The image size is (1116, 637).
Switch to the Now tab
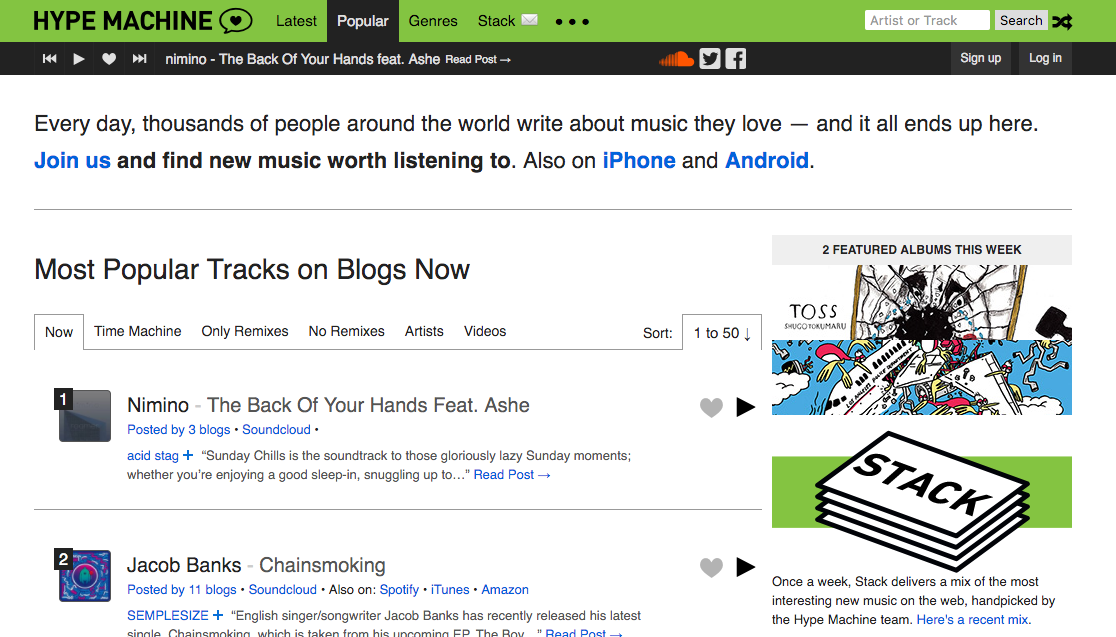[59, 332]
